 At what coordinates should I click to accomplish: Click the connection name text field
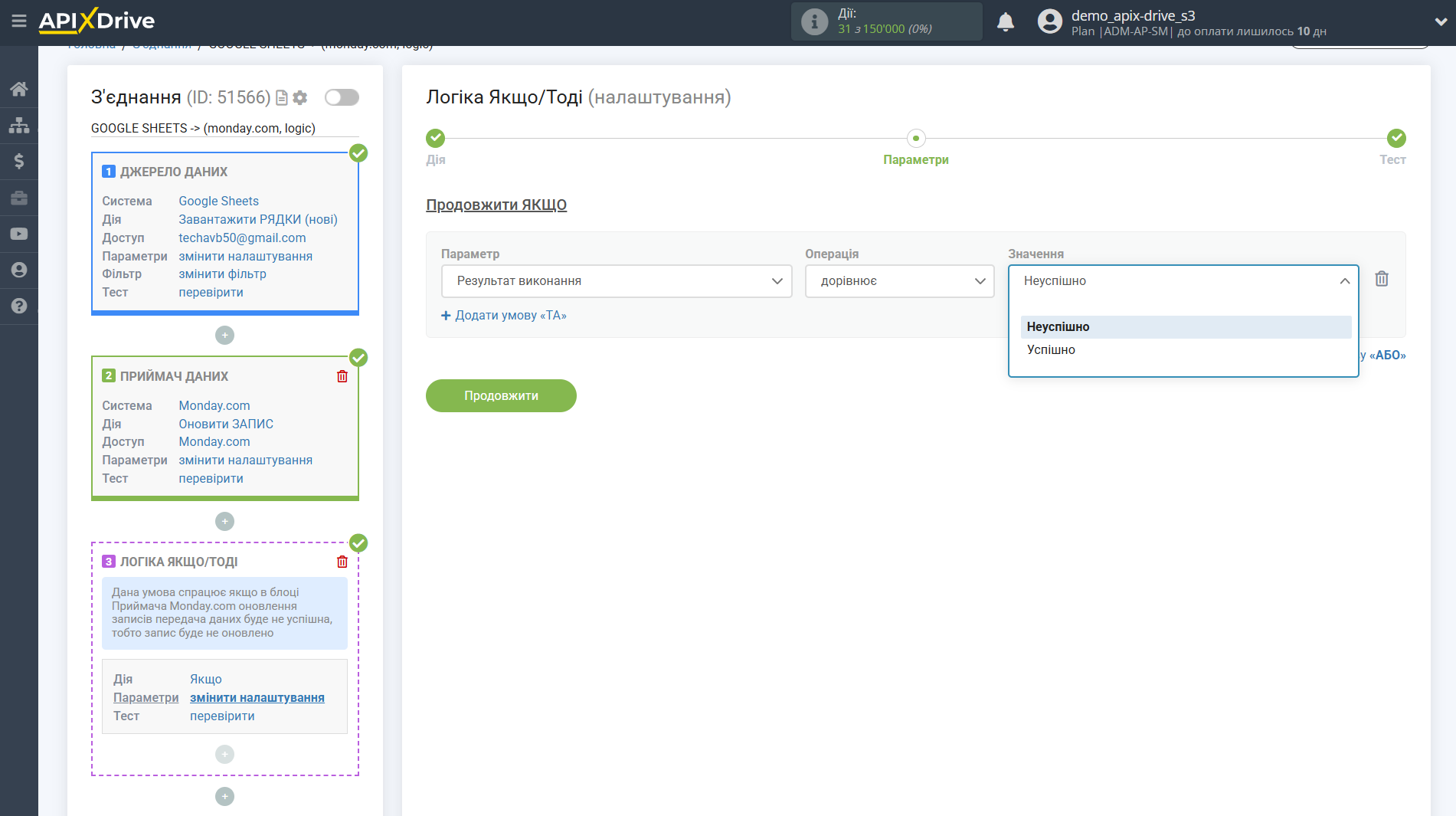[x=224, y=129]
